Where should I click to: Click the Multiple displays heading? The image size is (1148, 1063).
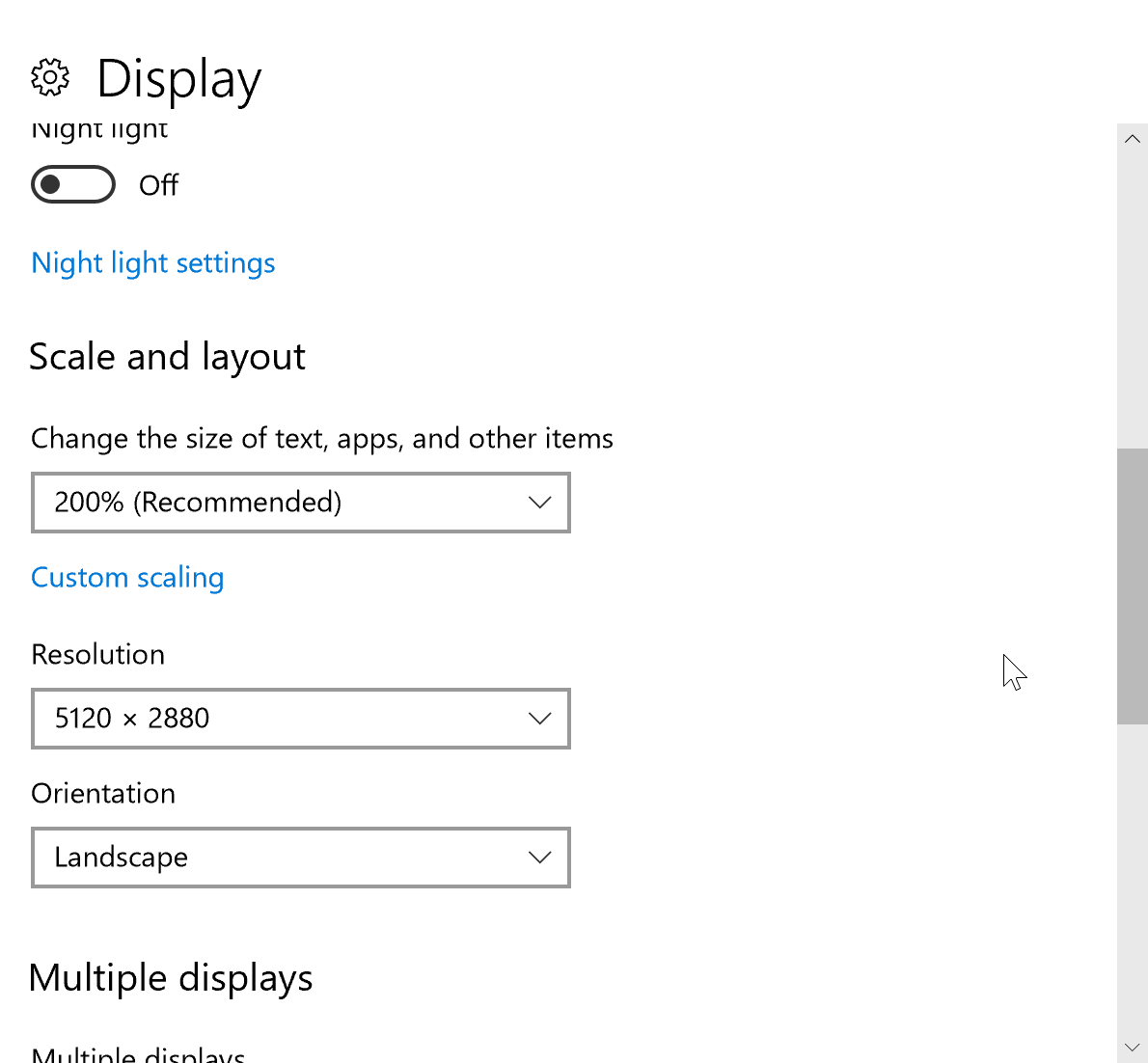coord(171,977)
